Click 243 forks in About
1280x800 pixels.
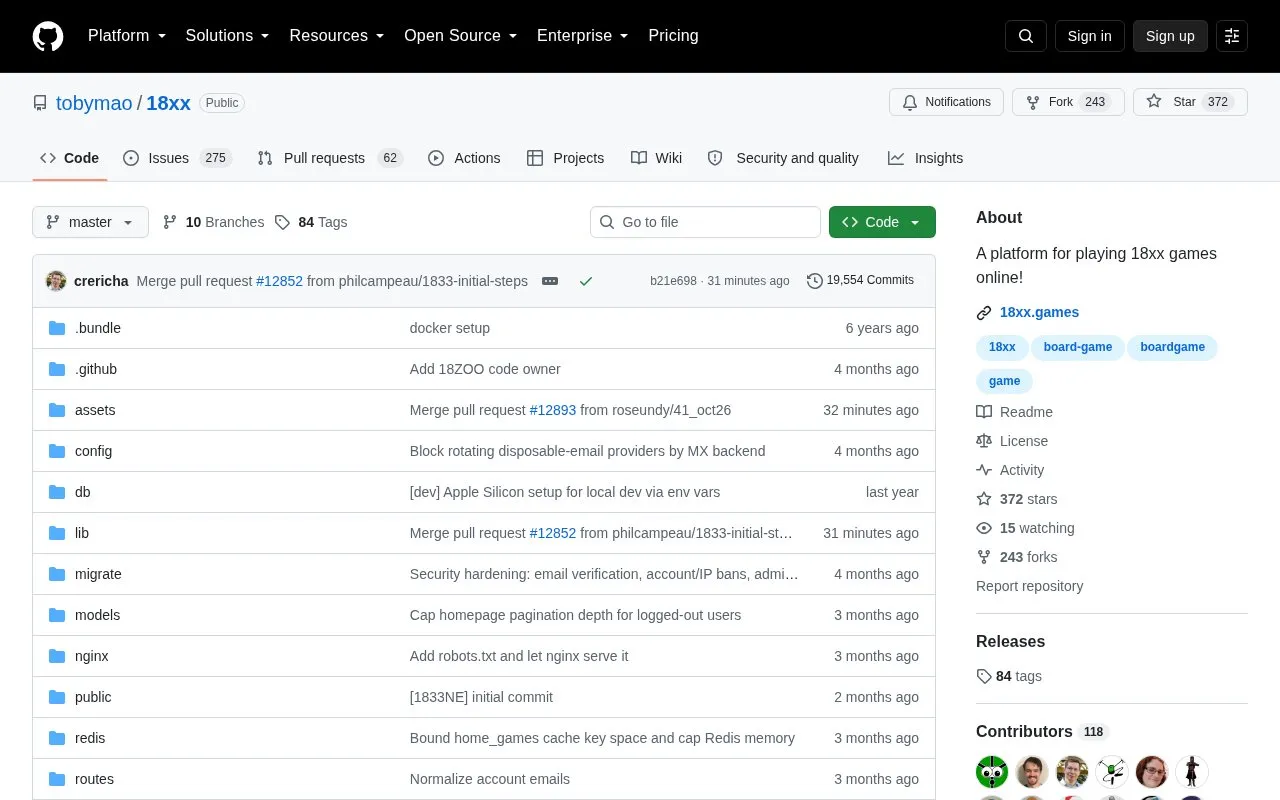(x=1017, y=557)
